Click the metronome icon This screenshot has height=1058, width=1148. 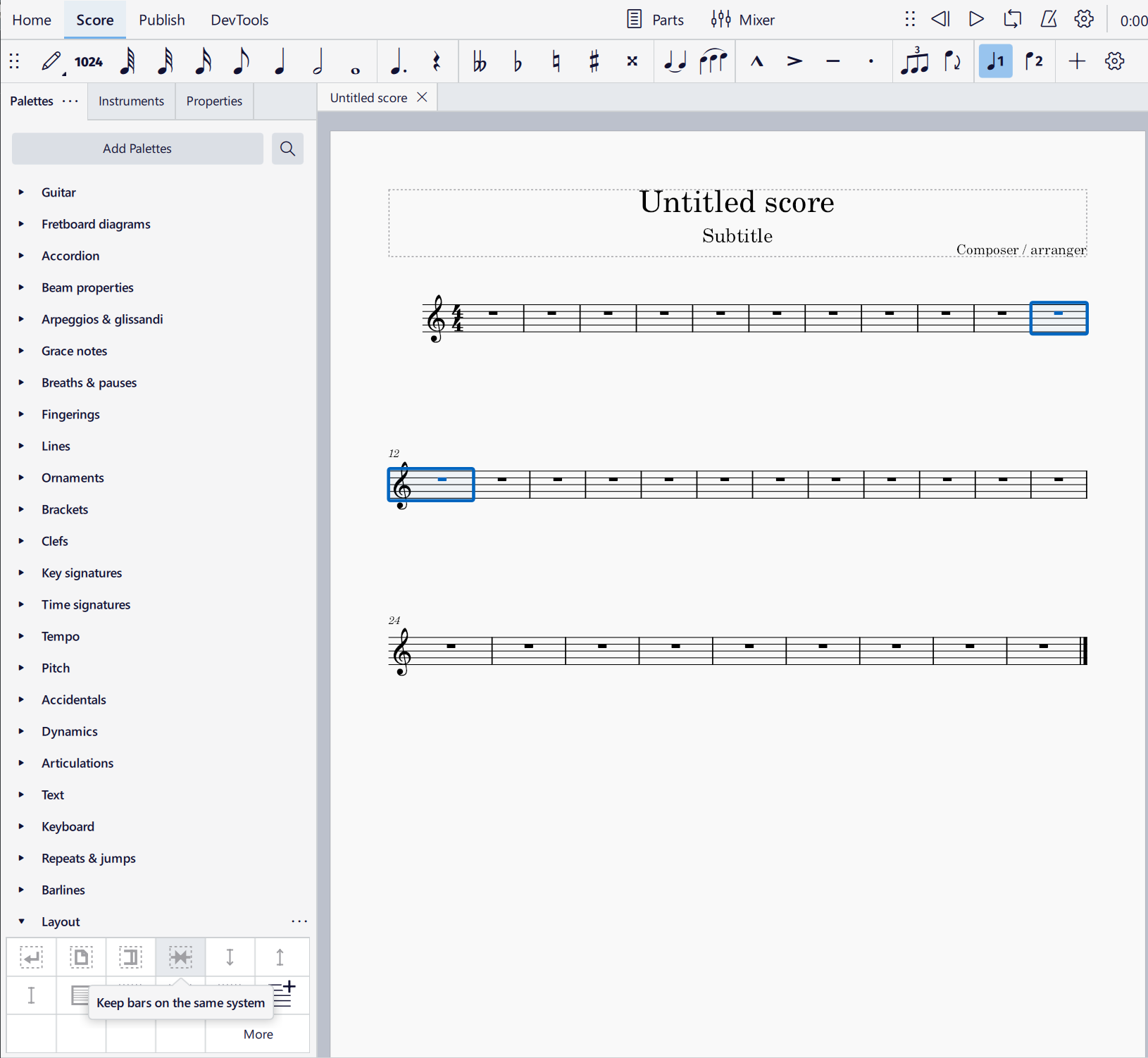point(1048,19)
